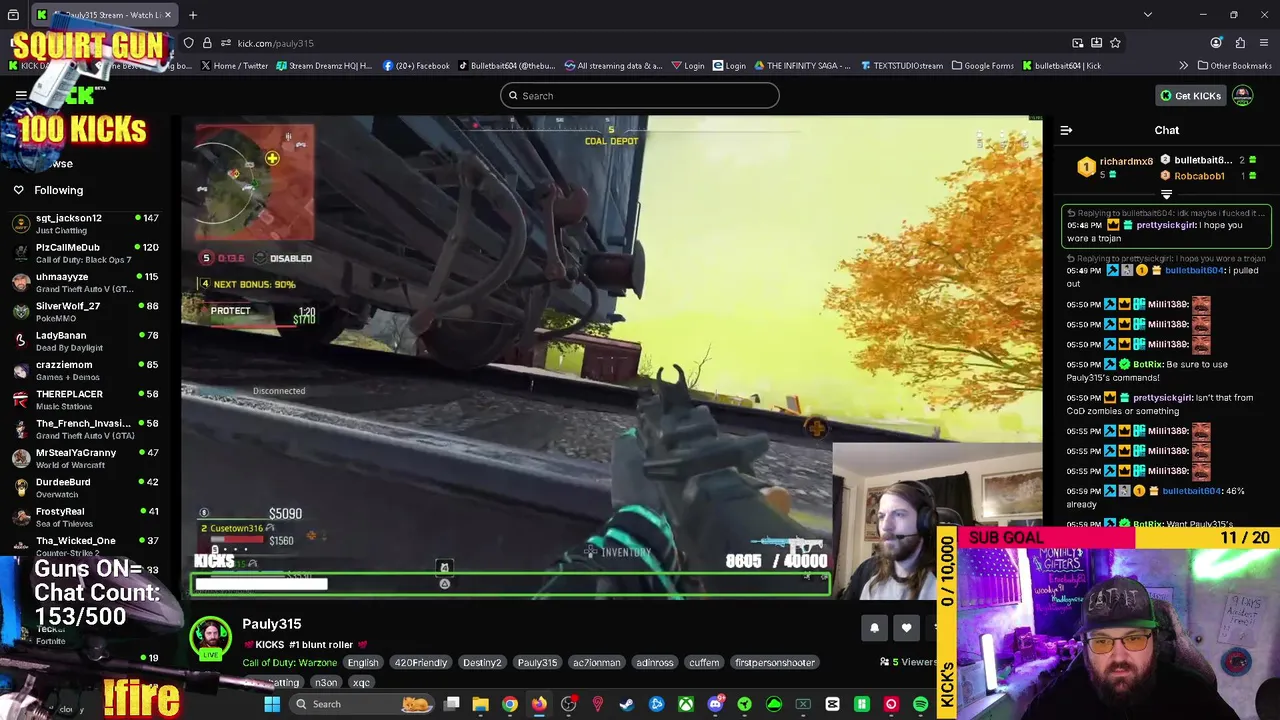Select the English tag
This screenshot has height=720, width=1280.
tap(363, 662)
